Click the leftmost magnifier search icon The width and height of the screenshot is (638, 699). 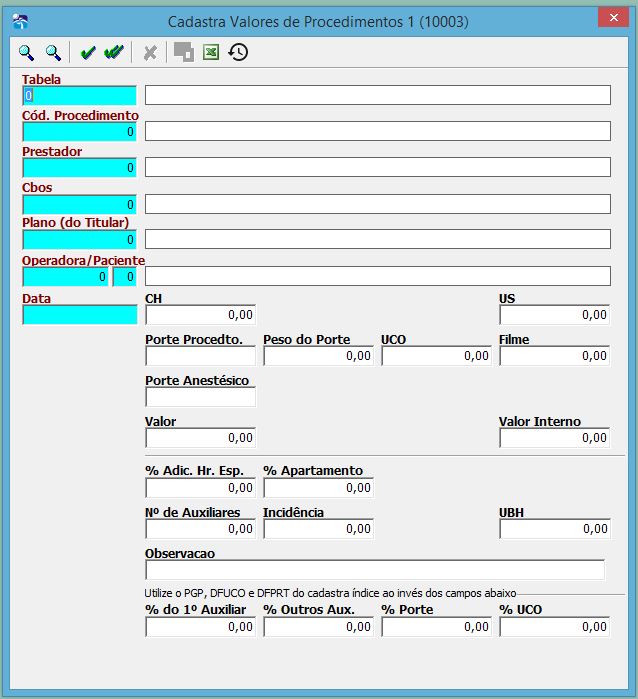pos(26,53)
